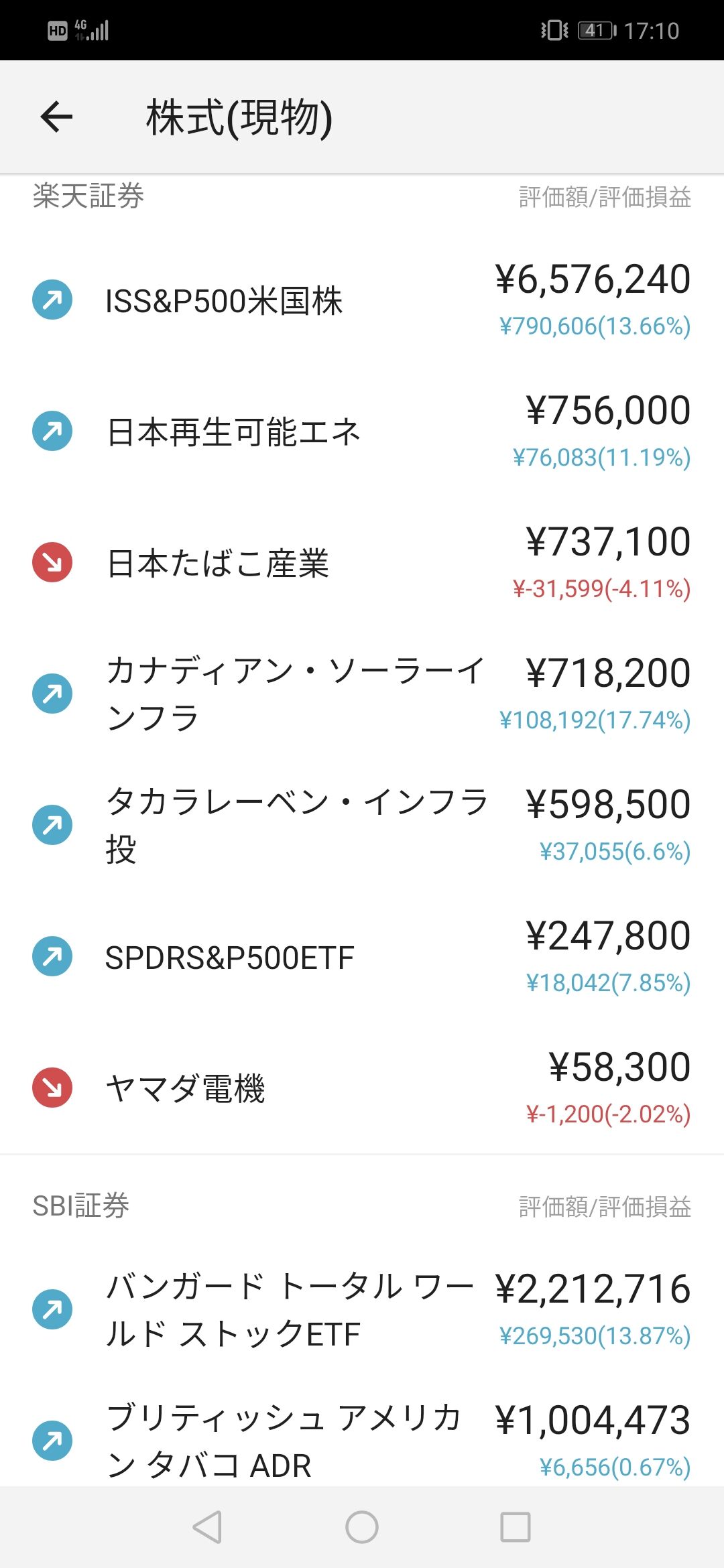Tap the up-arrow icon beside バンガード トータル ワールド
724x1568 pixels.
(52, 1309)
